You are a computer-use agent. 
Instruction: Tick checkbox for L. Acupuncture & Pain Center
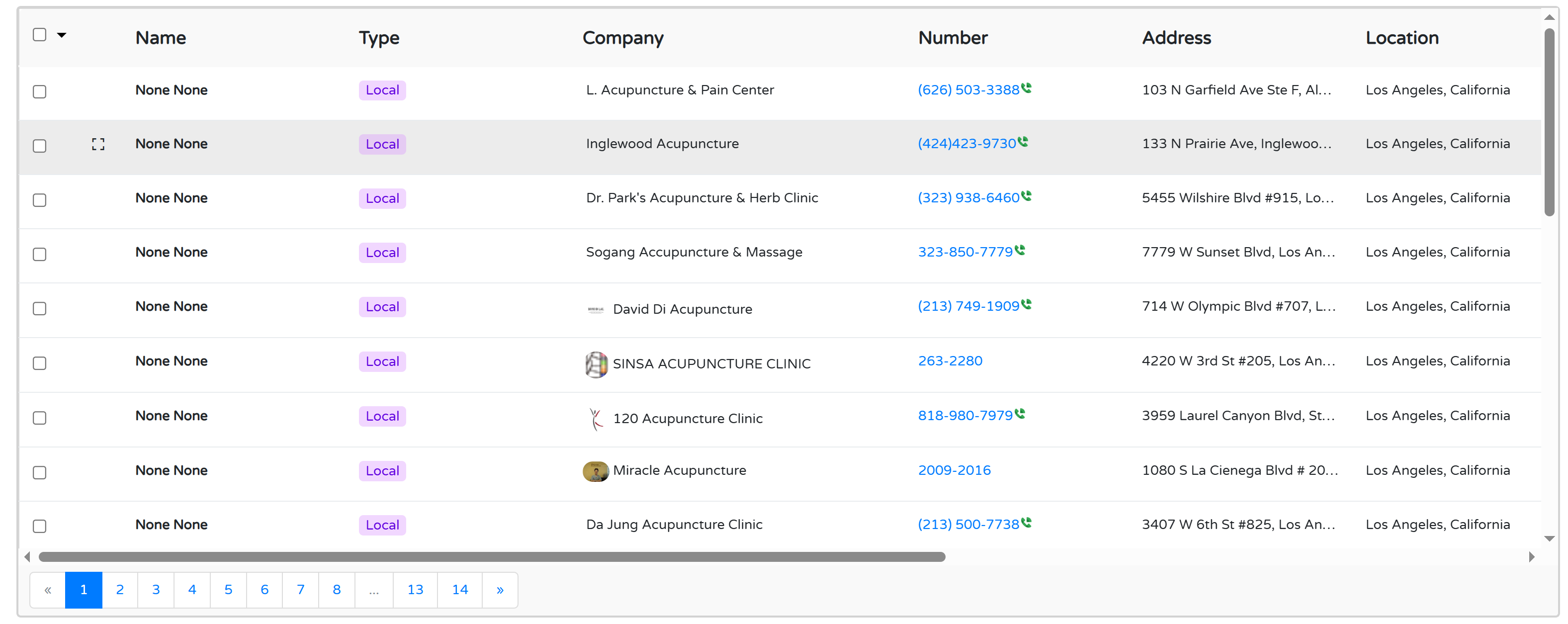(x=40, y=92)
